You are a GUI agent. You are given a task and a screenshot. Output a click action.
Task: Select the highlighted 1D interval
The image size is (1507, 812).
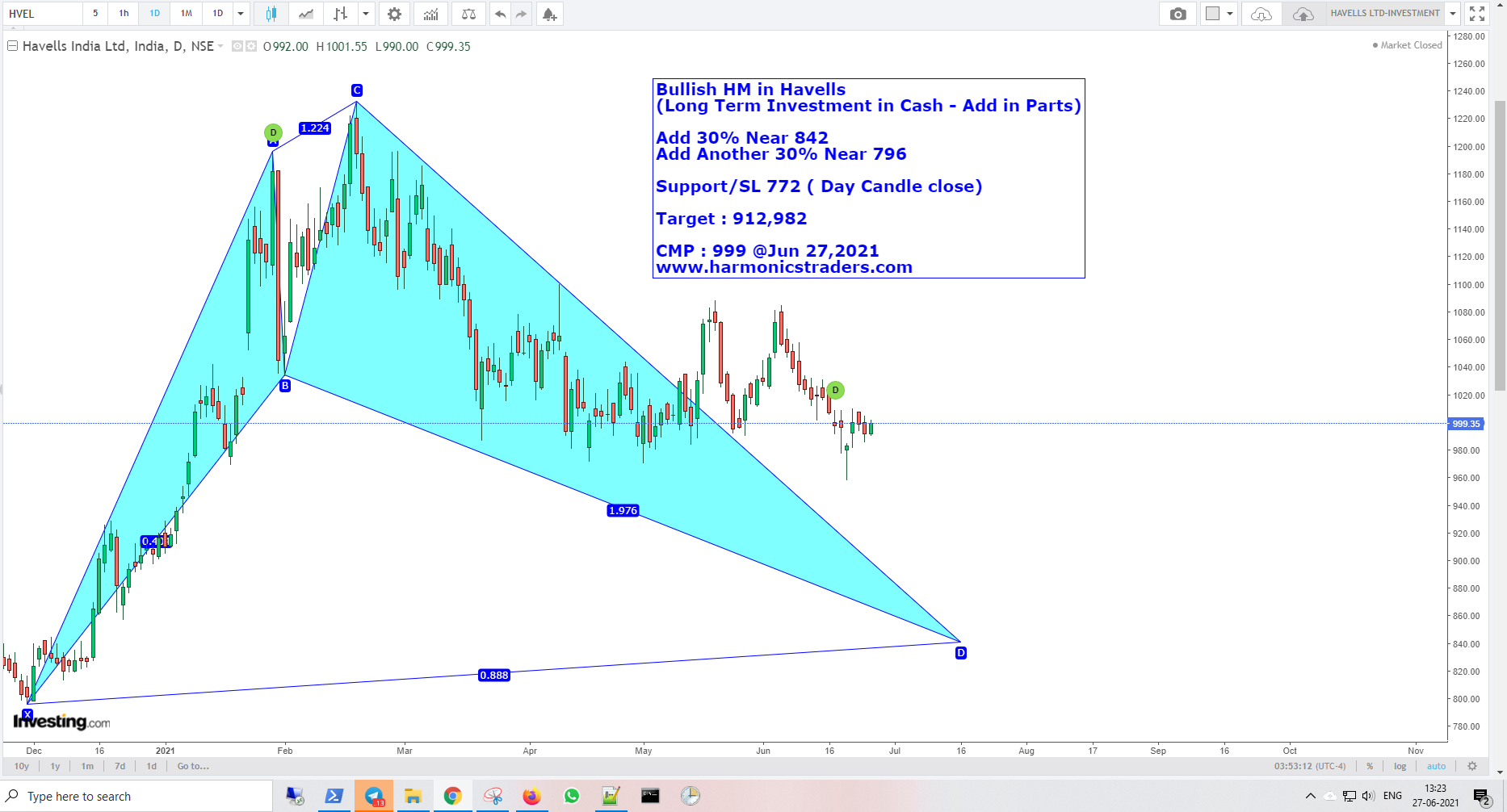pos(154,14)
